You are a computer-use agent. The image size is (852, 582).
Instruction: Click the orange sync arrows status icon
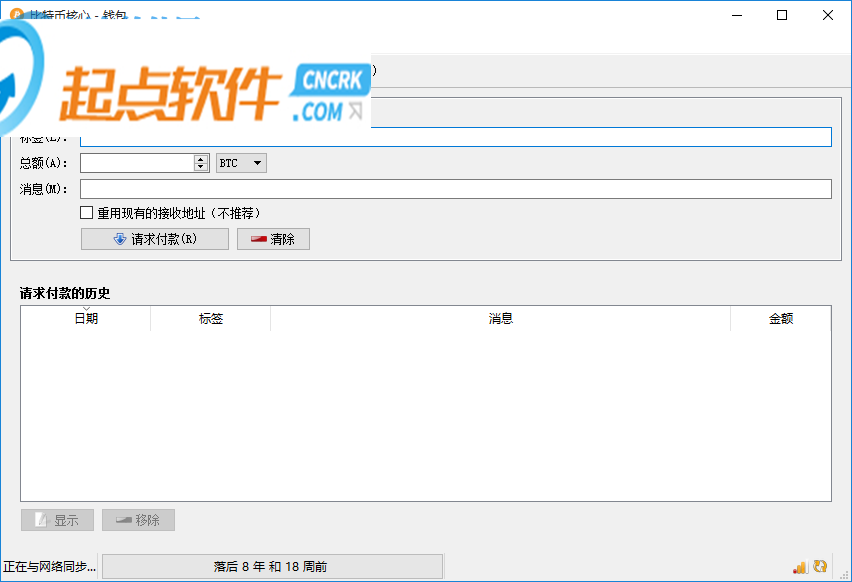(820, 566)
